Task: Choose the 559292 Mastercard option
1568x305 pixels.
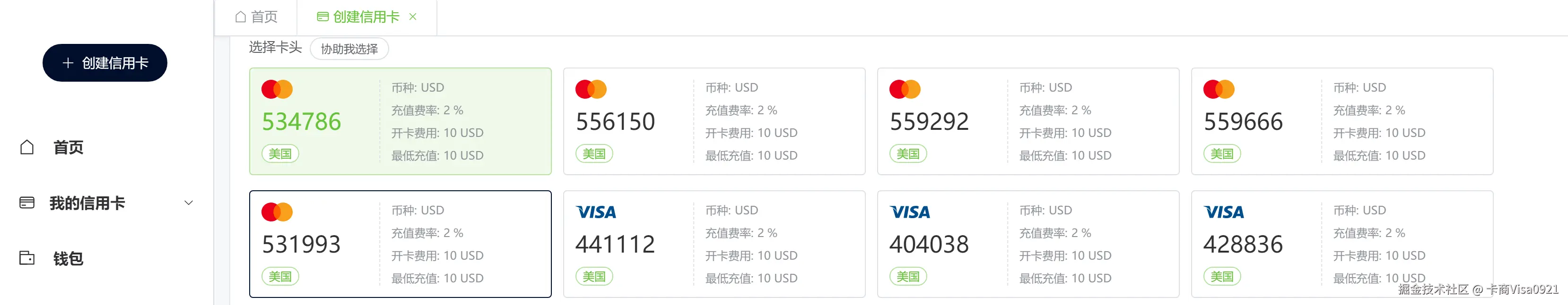Action: 1028,121
